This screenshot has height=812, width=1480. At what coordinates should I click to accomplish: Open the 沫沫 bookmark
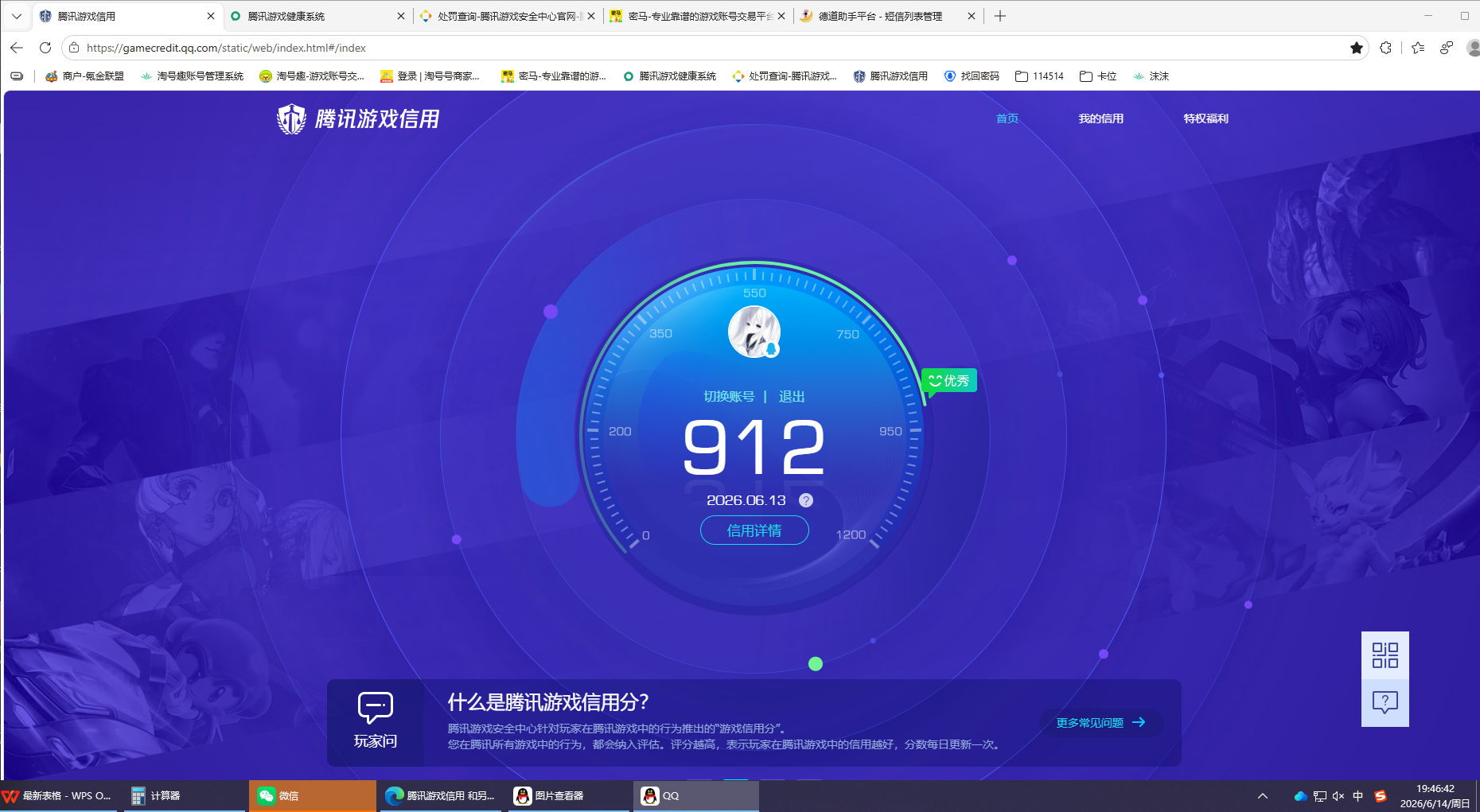(x=1151, y=76)
